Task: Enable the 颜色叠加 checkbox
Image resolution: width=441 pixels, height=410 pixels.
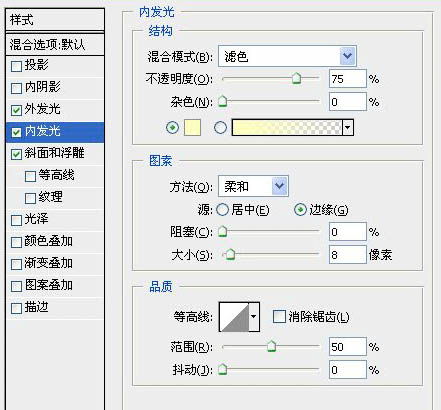Action: pyautogui.click(x=16, y=242)
